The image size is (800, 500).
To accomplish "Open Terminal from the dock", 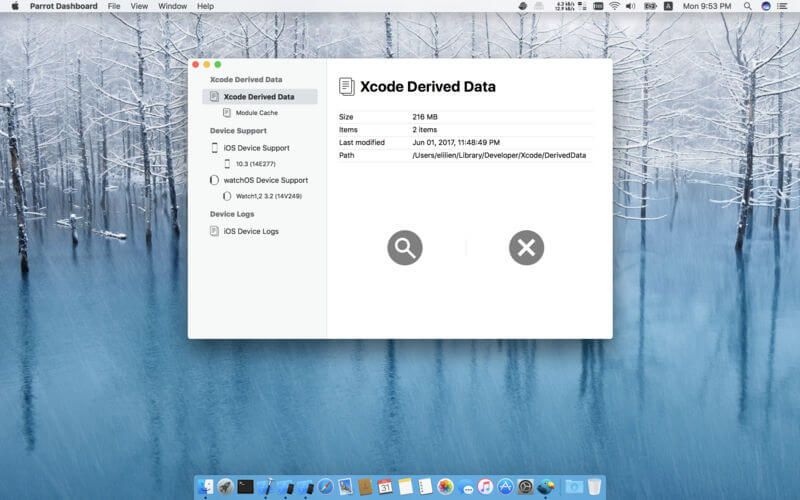I will point(245,486).
